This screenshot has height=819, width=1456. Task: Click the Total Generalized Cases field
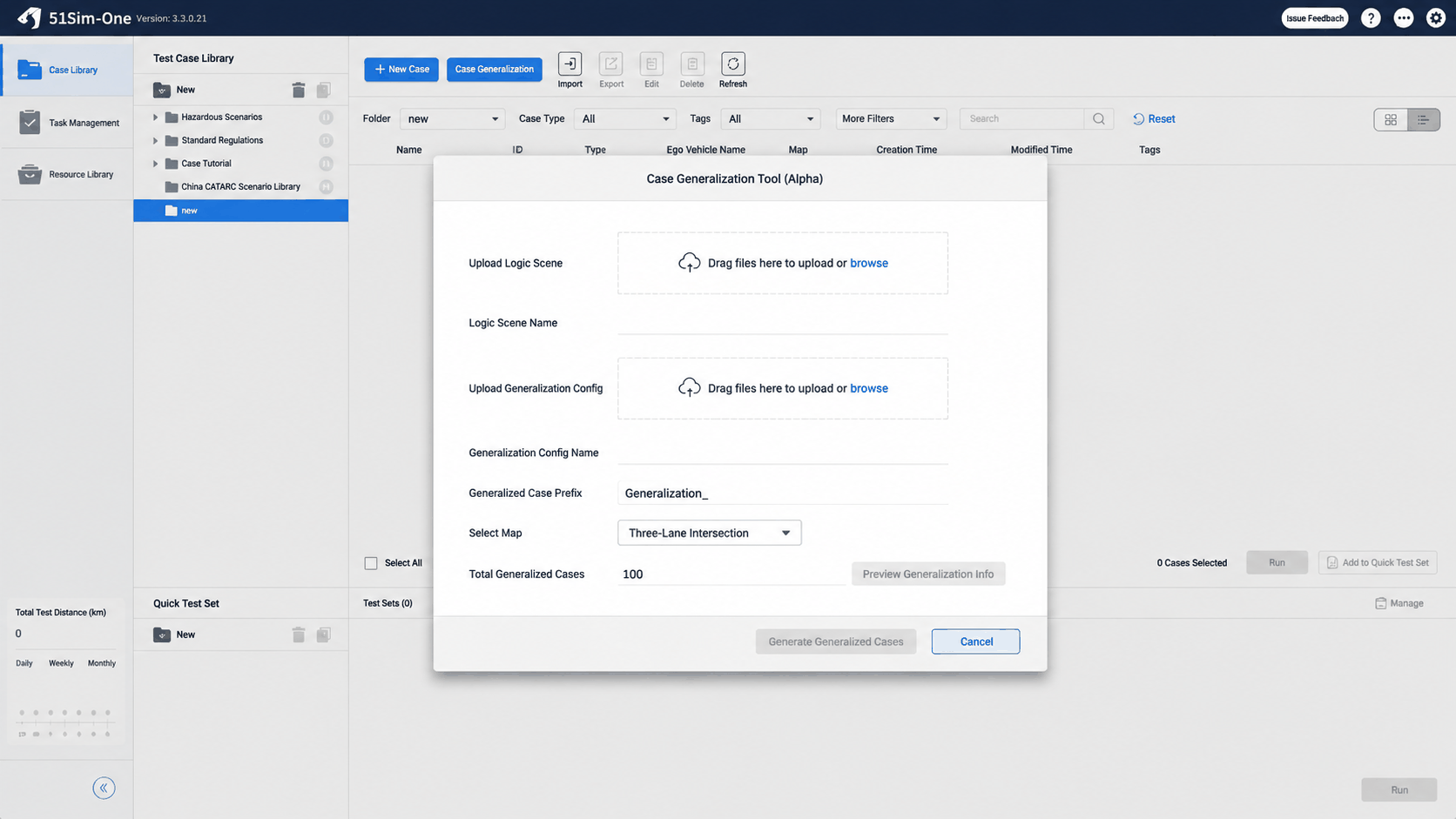tap(731, 574)
